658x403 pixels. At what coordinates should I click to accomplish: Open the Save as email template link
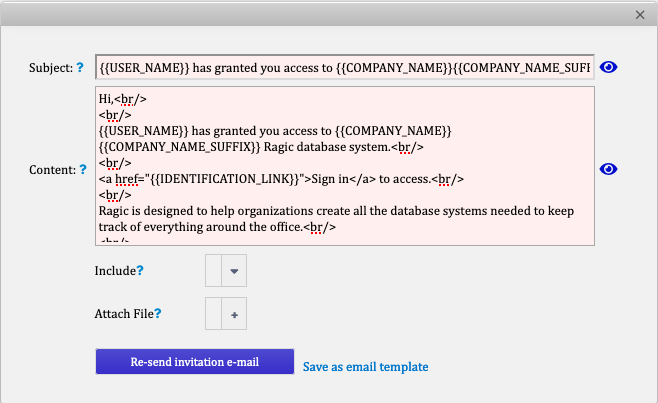366,367
